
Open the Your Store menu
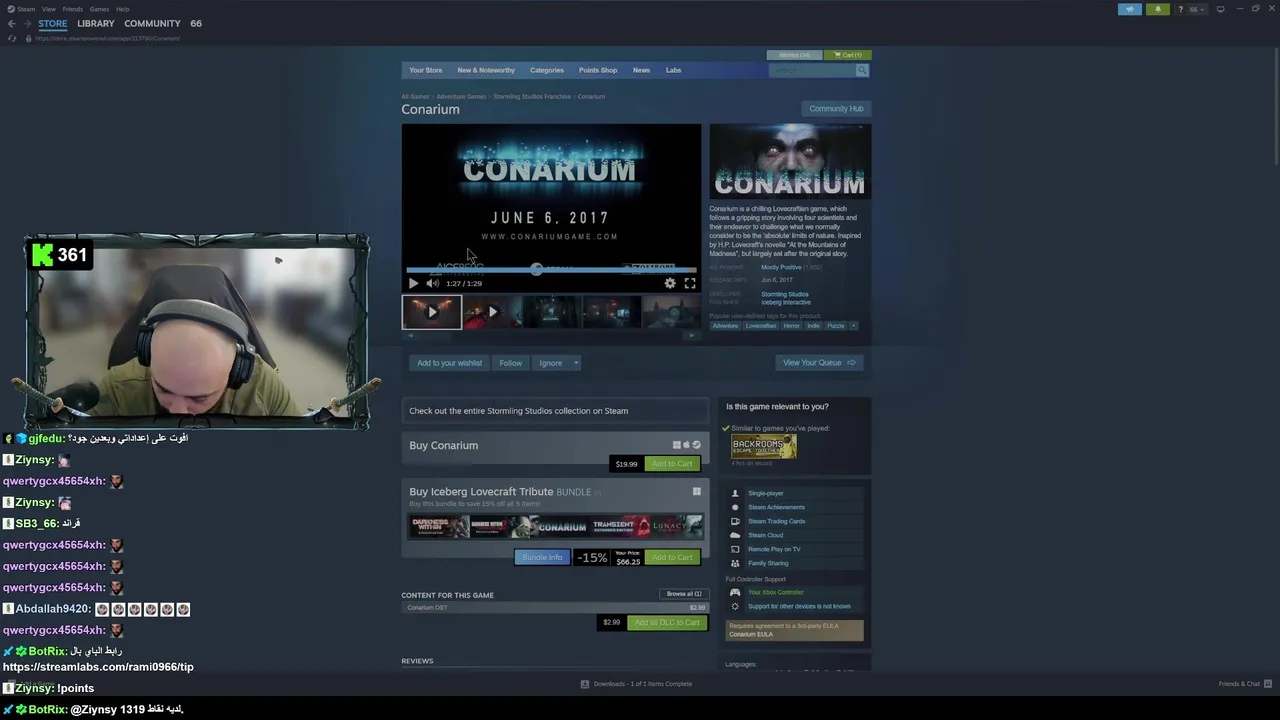coord(425,70)
